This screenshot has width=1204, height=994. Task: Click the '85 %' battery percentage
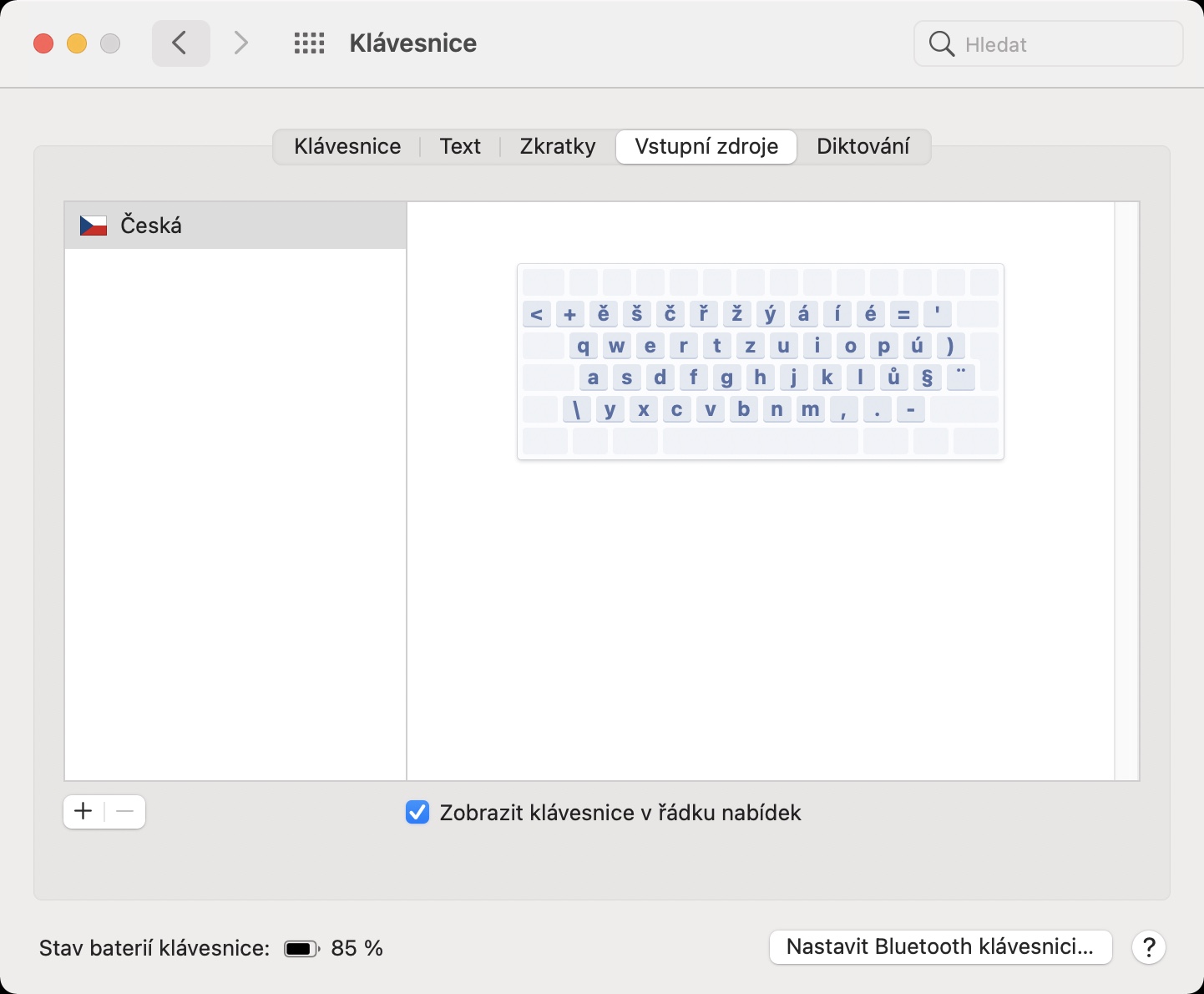[357, 948]
